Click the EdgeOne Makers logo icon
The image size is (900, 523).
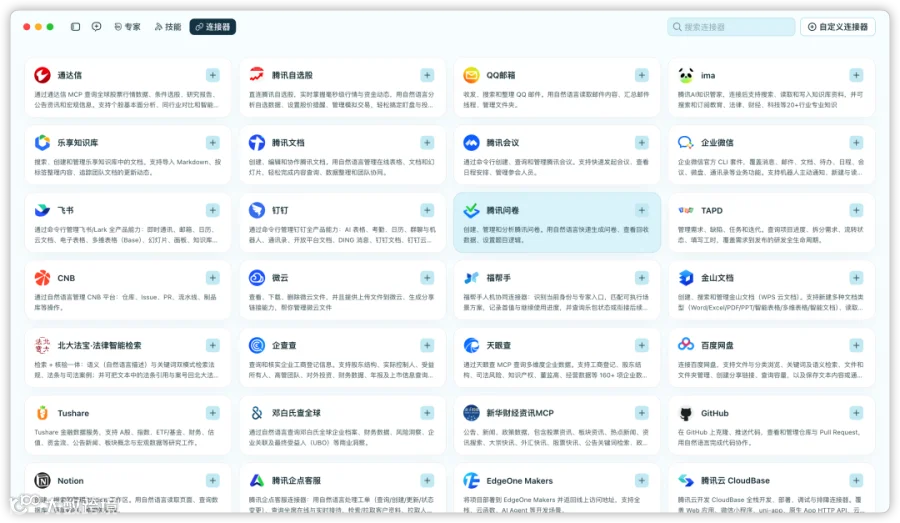(x=471, y=481)
